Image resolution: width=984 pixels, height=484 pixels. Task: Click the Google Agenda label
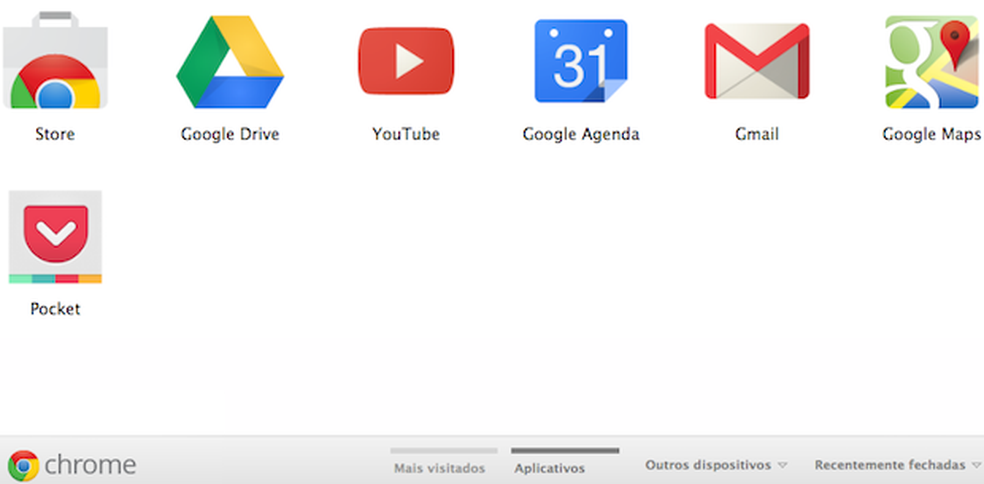coord(581,134)
